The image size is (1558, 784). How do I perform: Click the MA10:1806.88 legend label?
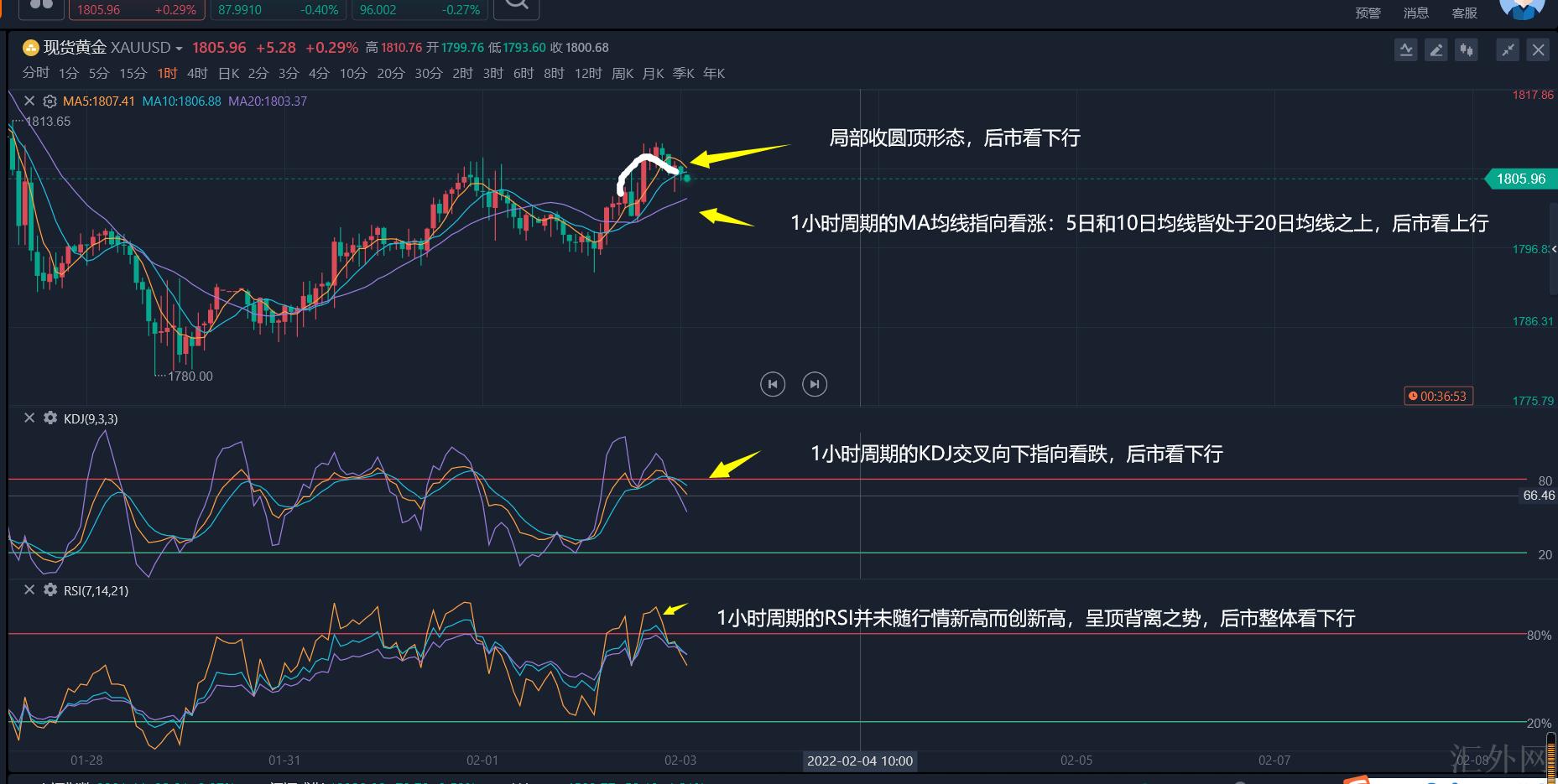(x=182, y=101)
